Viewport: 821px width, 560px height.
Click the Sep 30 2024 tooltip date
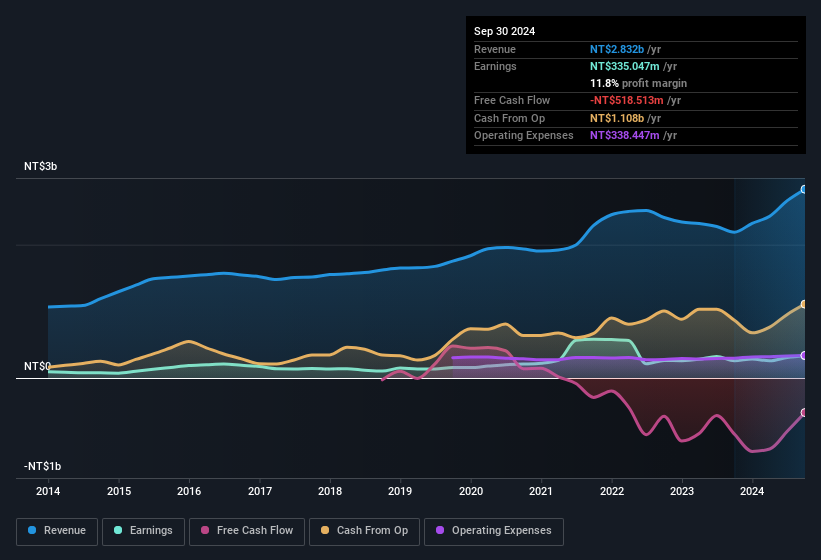504,31
